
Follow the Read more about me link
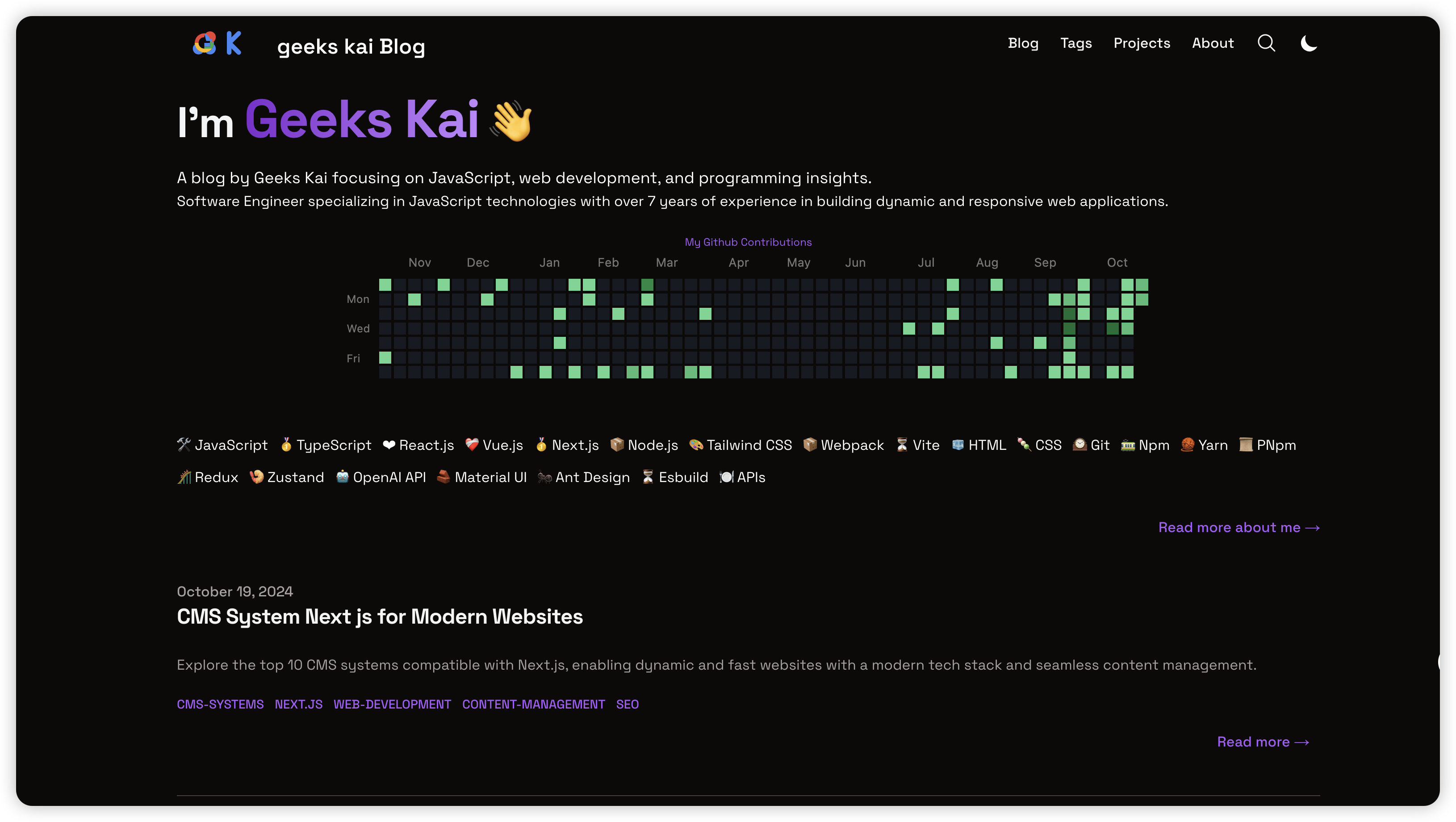coord(1238,528)
